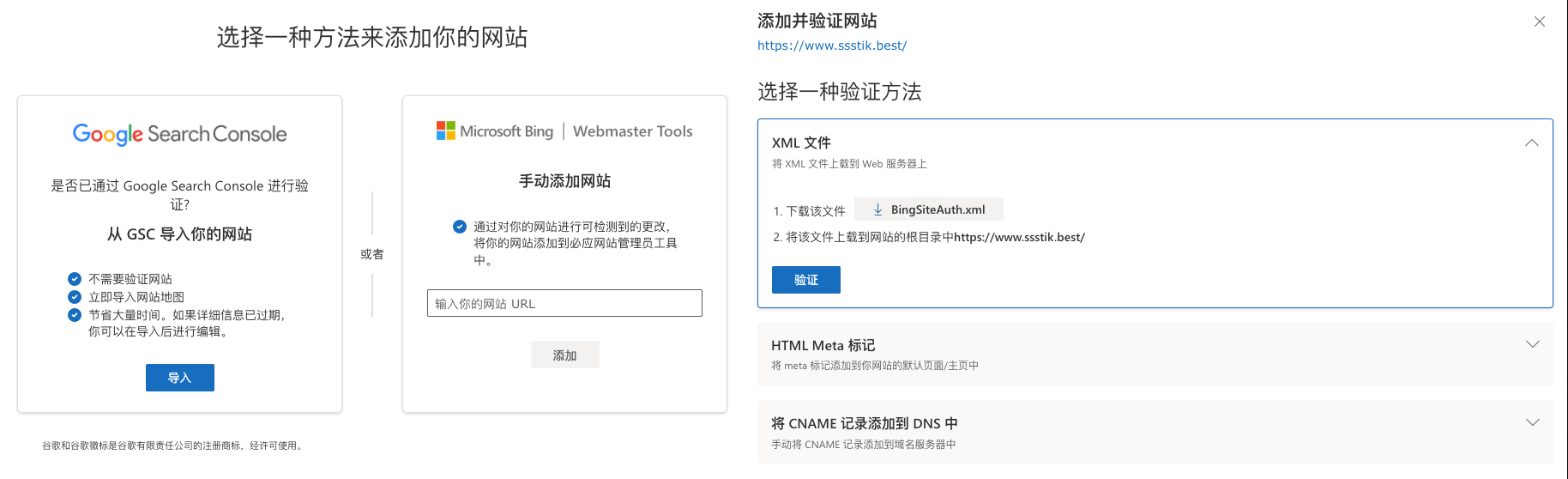This screenshot has height=479, width=1568.
Task: Open the https://www.ssstik.best/ link
Action: tap(831, 45)
